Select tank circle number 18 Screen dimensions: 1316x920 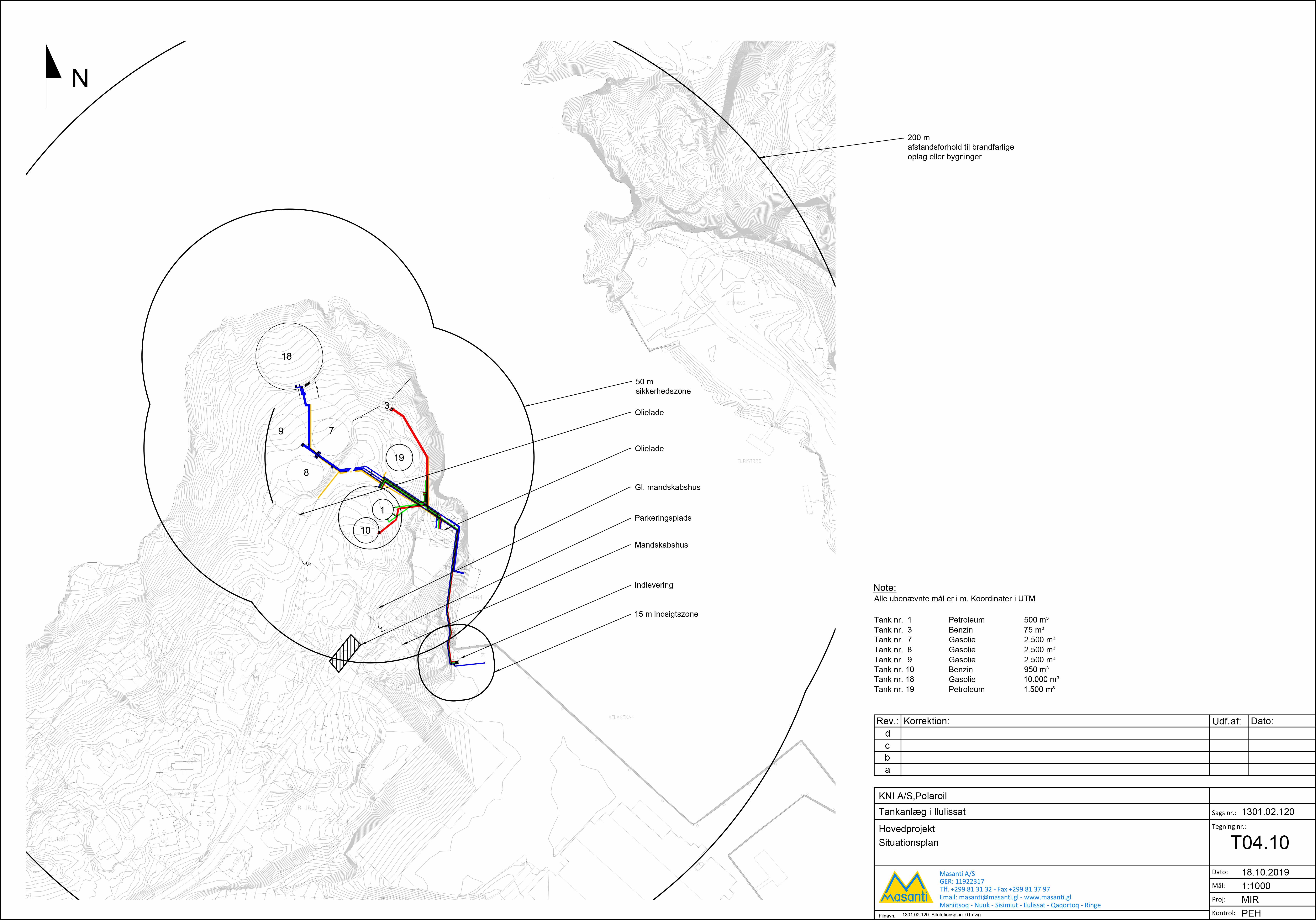[289, 356]
